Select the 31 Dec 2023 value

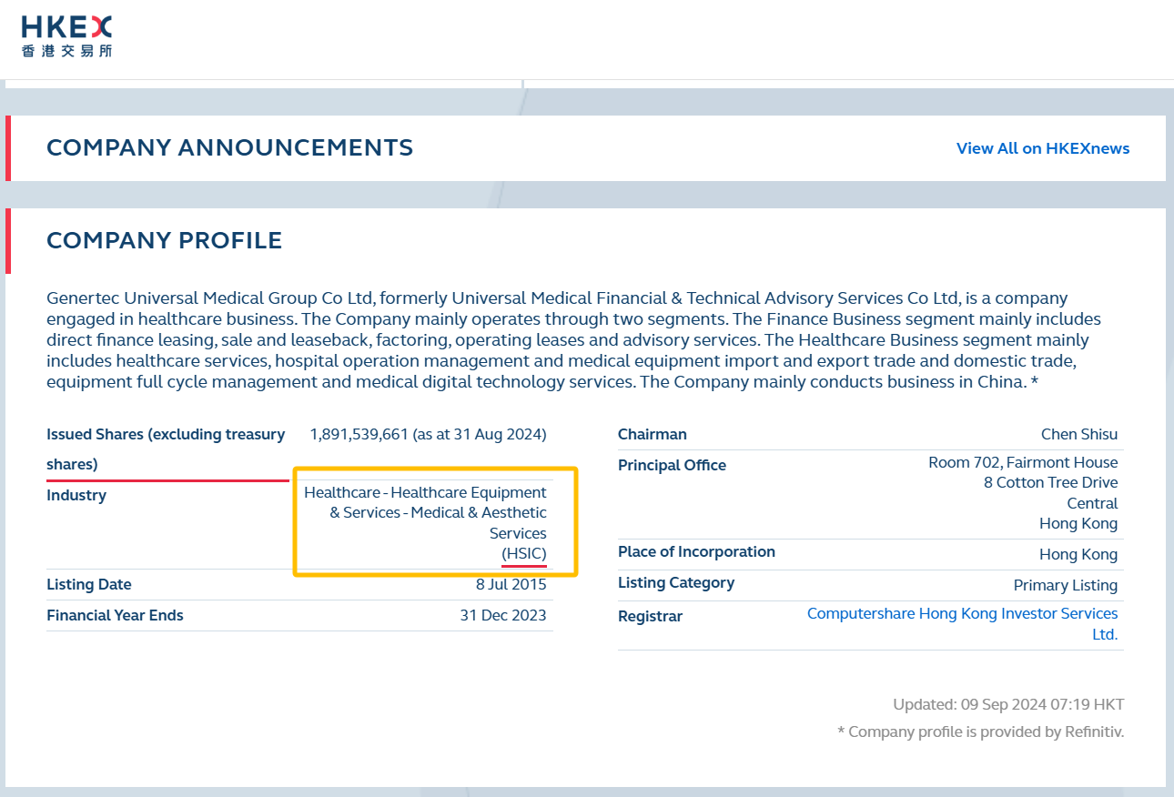[503, 615]
